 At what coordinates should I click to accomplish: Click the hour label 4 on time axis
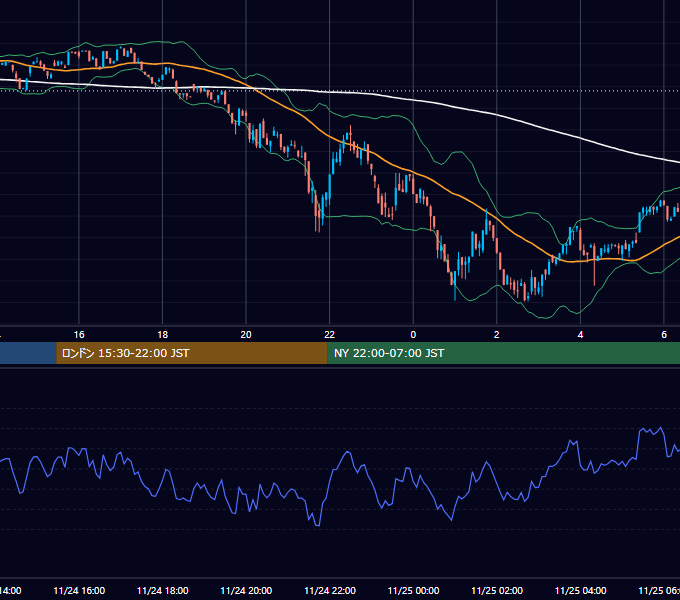tap(580, 335)
